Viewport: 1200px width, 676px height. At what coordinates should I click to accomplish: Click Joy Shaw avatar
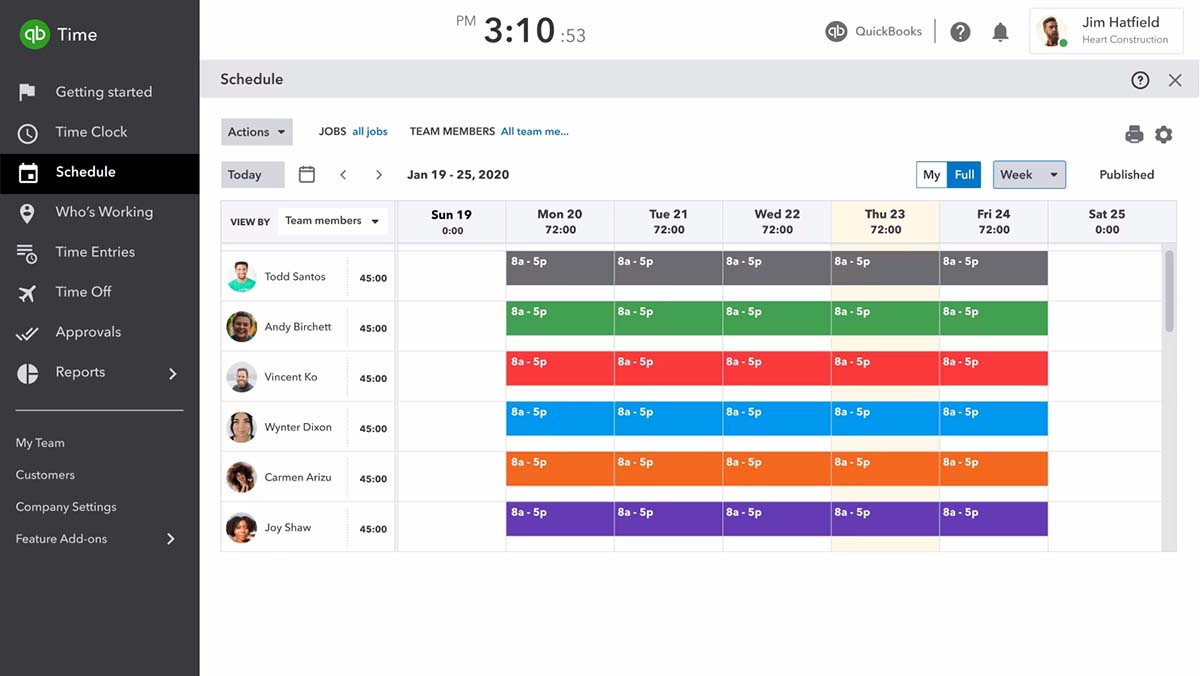tap(242, 527)
